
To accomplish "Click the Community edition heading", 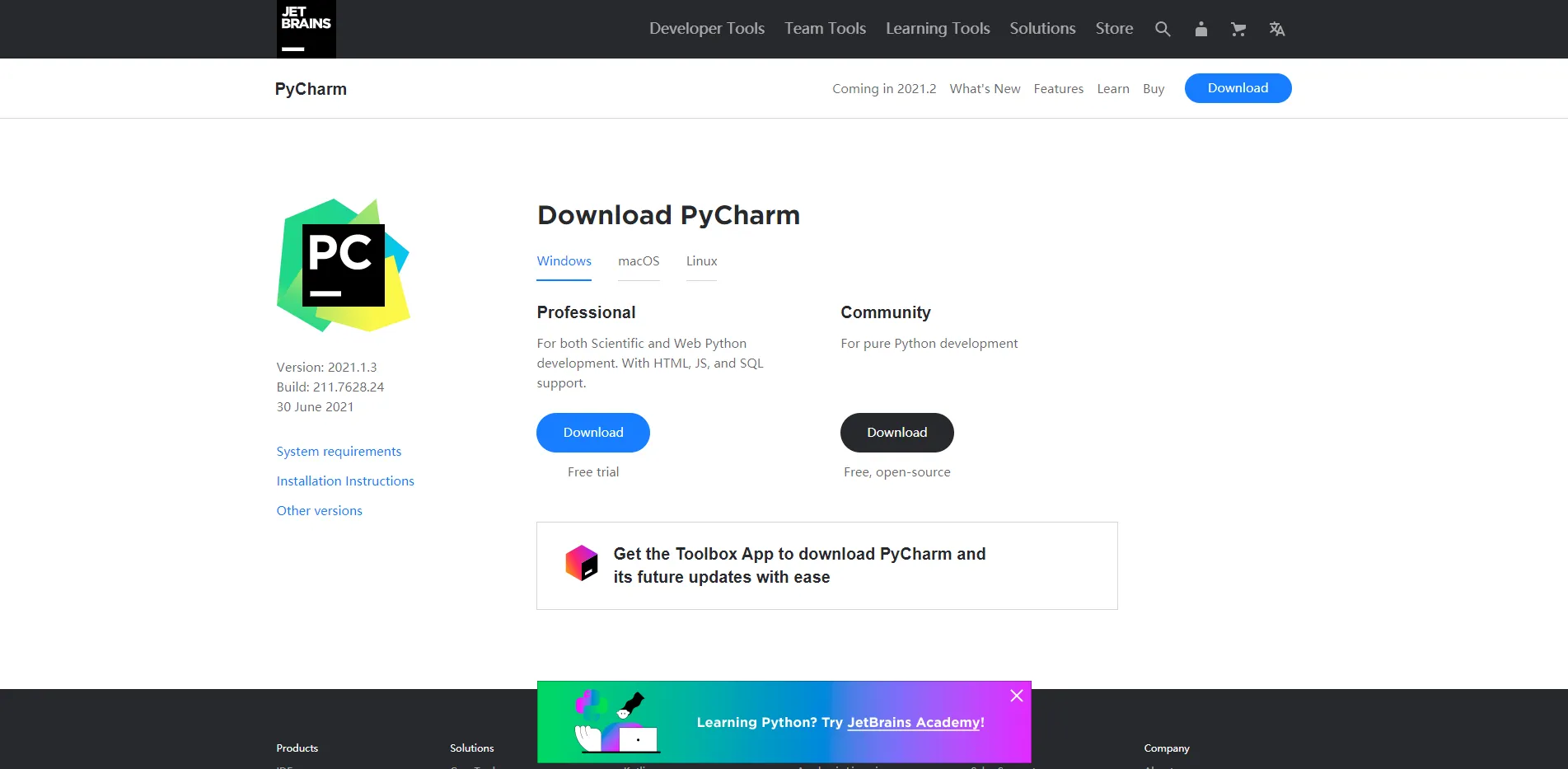I will pos(886,312).
